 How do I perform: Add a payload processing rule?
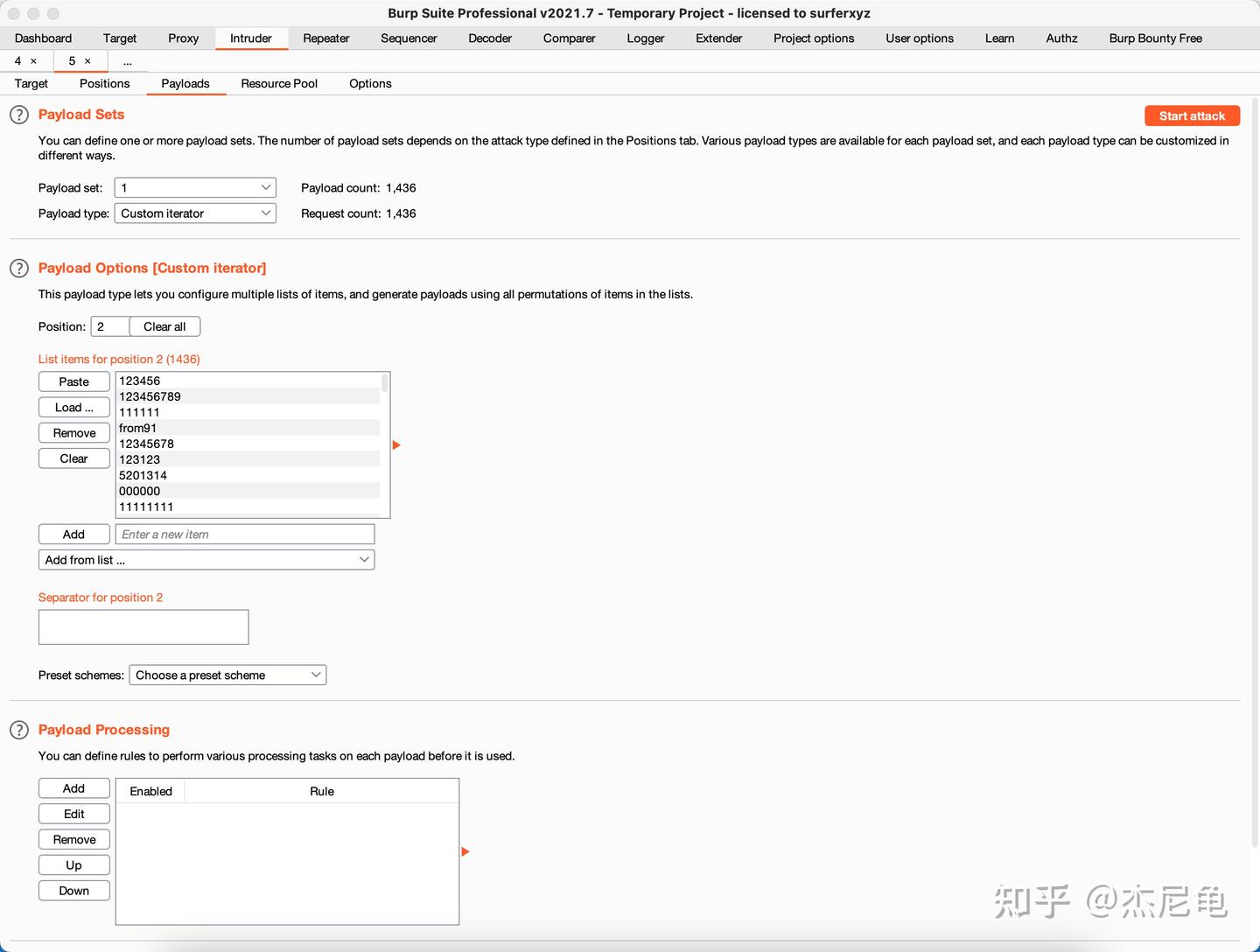74,788
